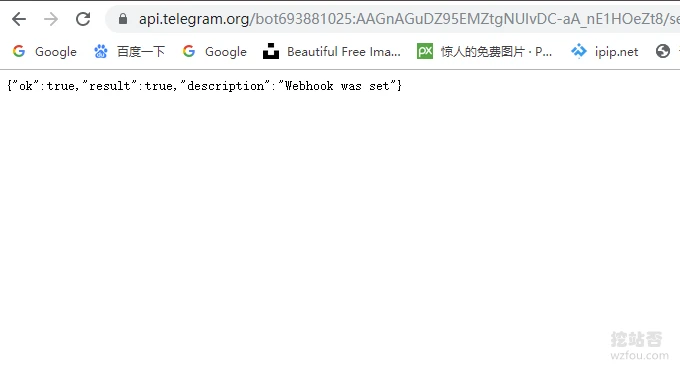The image size is (680, 366).
Task: Click the wzfou.com watermark
Action: pos(639,355)
